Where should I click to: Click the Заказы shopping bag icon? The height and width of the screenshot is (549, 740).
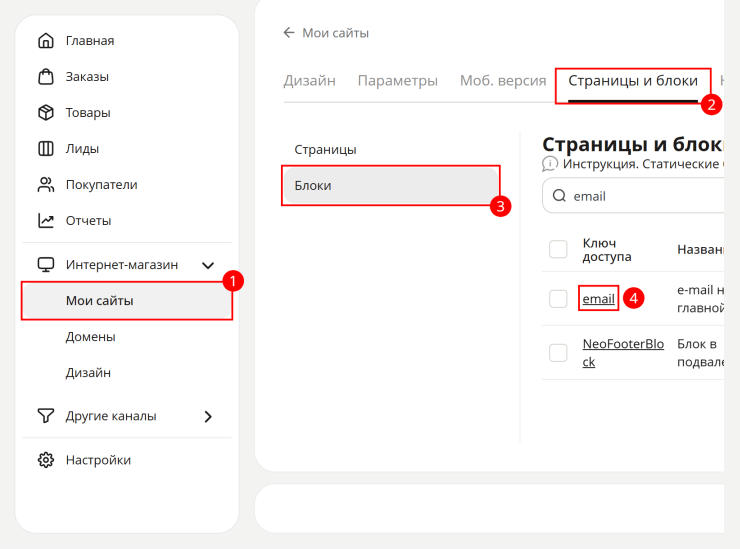click(46, 76)
